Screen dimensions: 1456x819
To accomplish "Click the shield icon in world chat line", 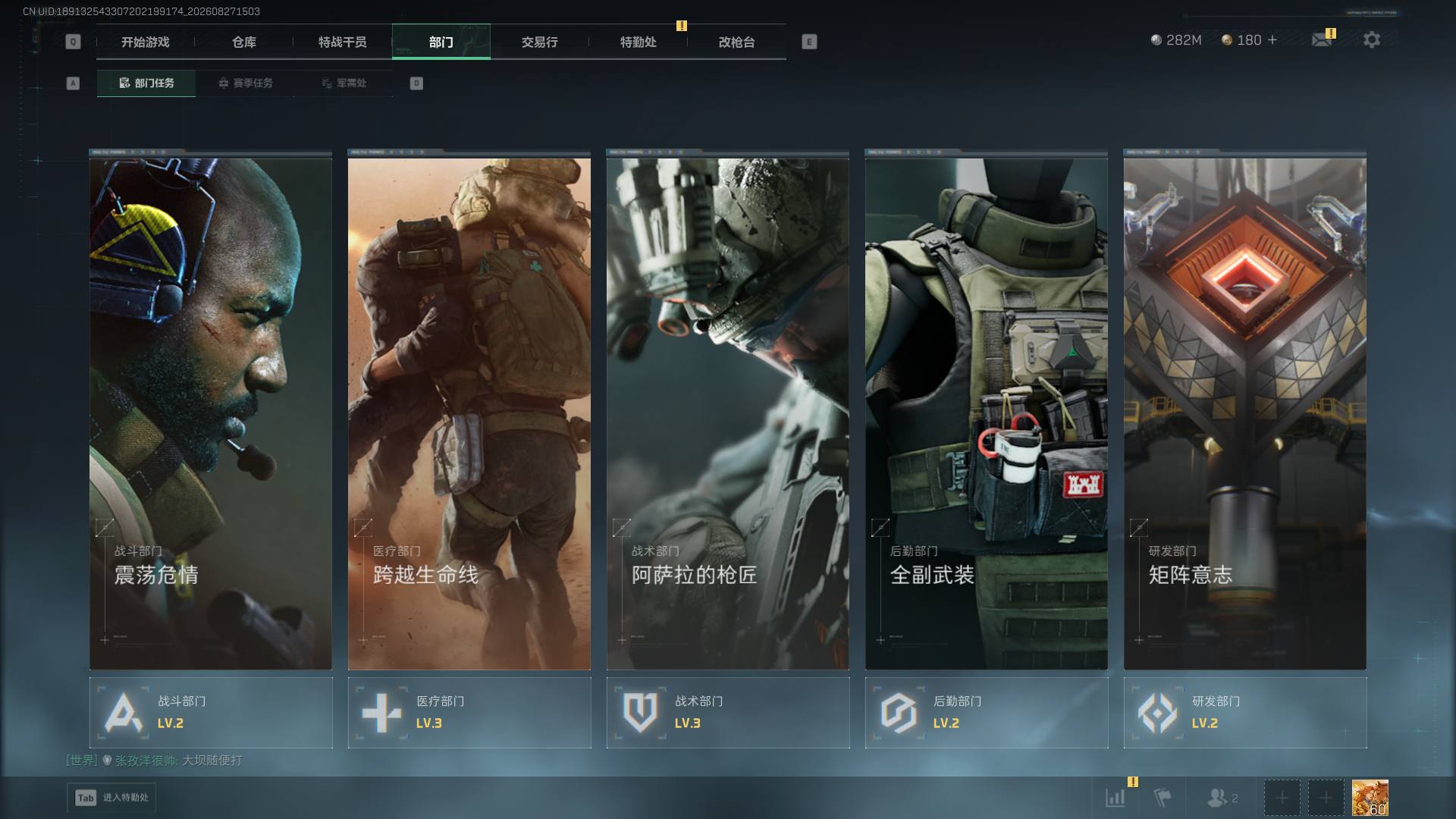I will [x=107, y=760].
